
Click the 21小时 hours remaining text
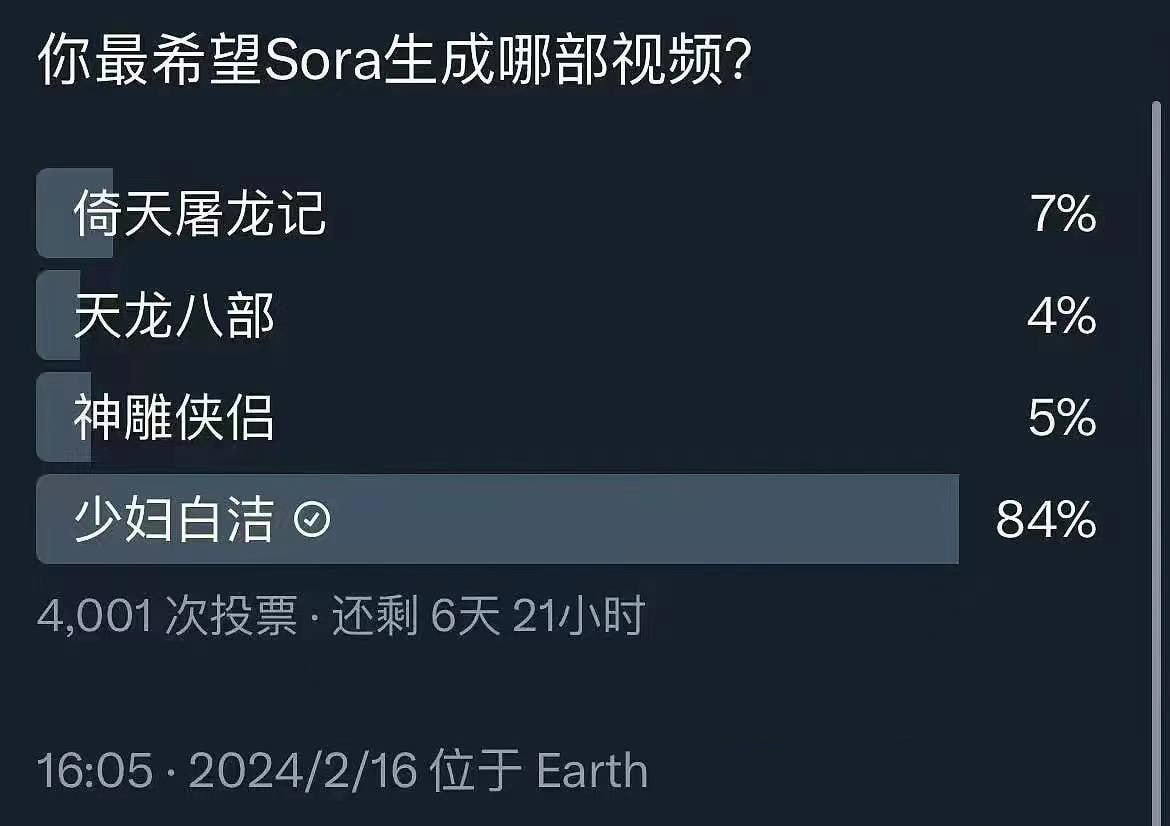[578, 617]
